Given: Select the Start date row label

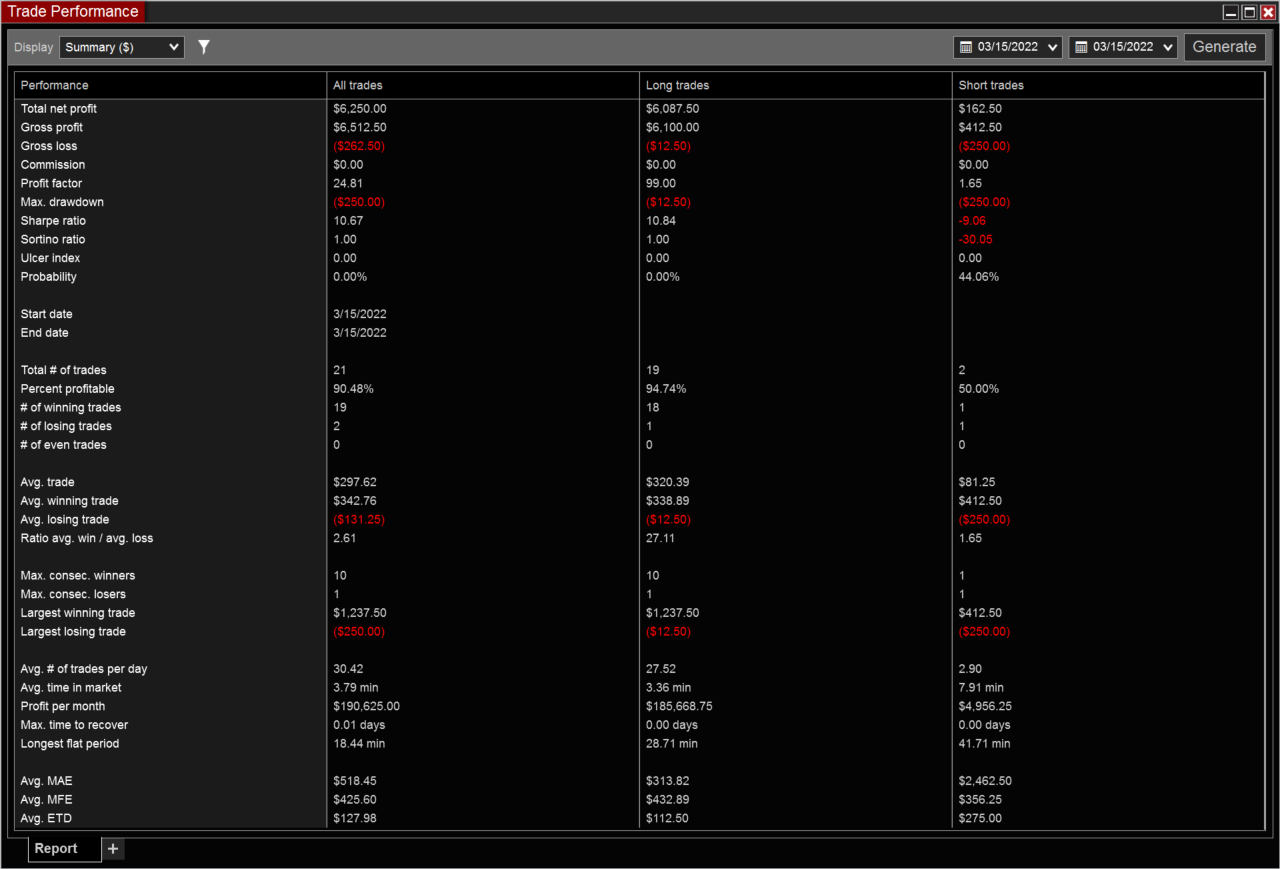Looking at the screenshot, I should 47,314.
